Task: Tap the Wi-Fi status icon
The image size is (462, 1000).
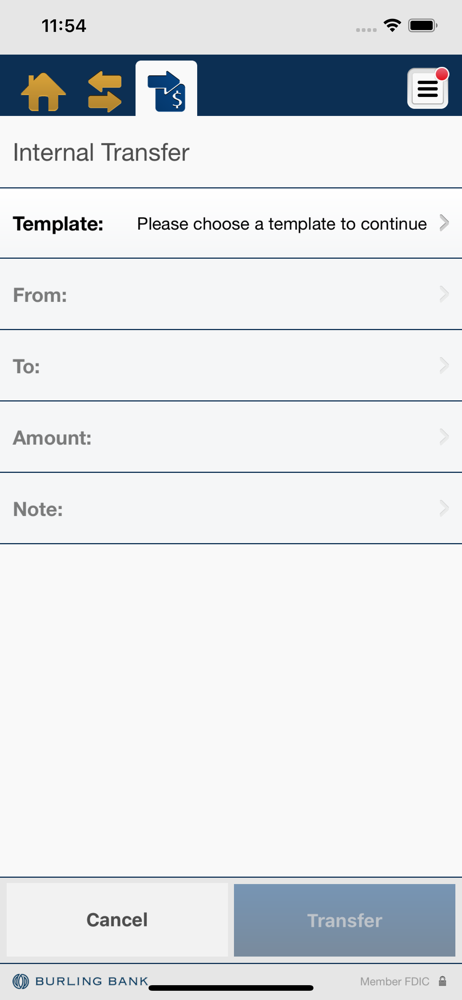Action: 392,26
